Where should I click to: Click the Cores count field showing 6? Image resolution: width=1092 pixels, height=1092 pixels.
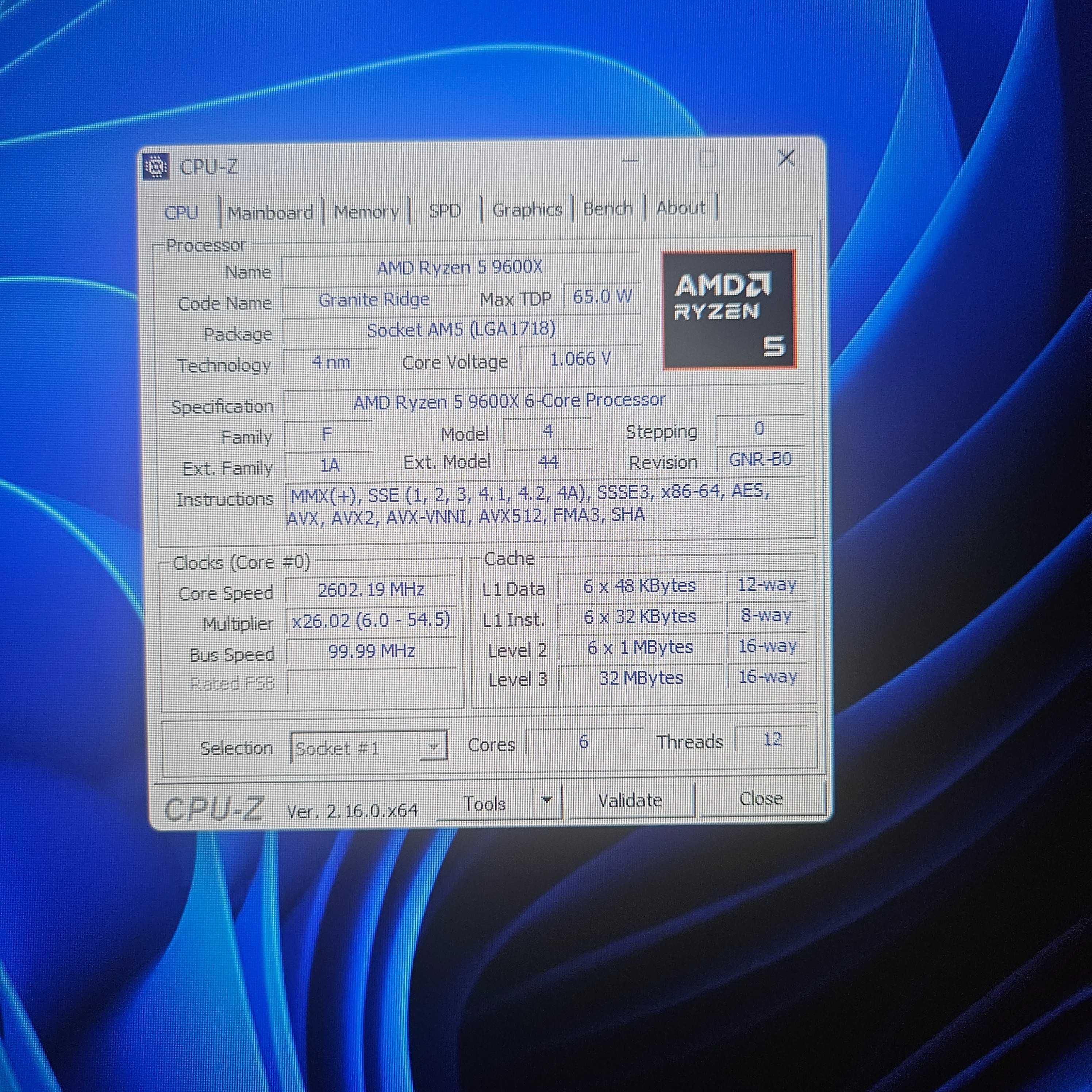pos(584,742)
